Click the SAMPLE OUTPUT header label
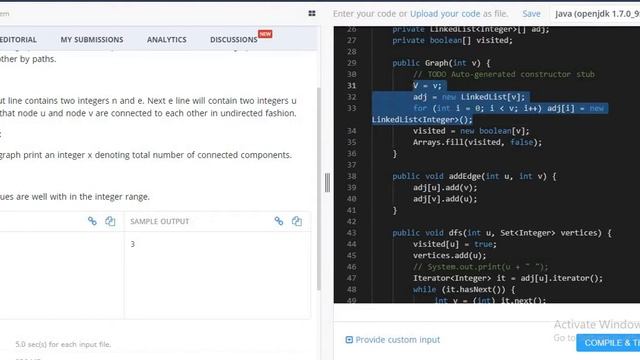The height and width of the screenshot is (360, 640). tap(160, 221)
